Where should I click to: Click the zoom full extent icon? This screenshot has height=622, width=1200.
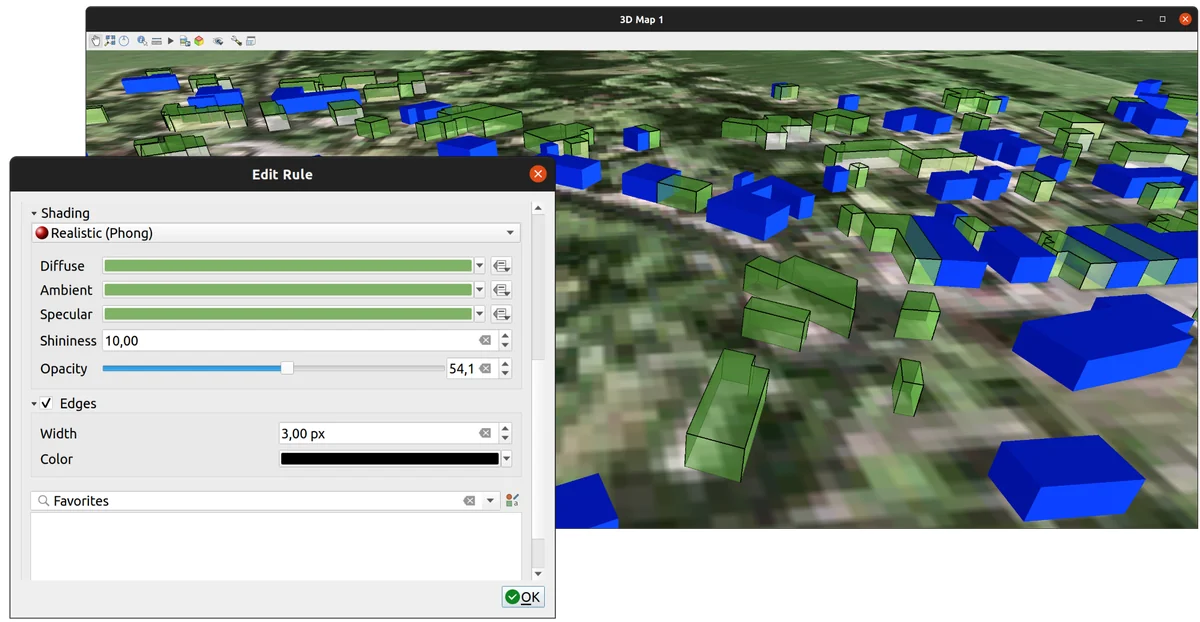[110, 41]
